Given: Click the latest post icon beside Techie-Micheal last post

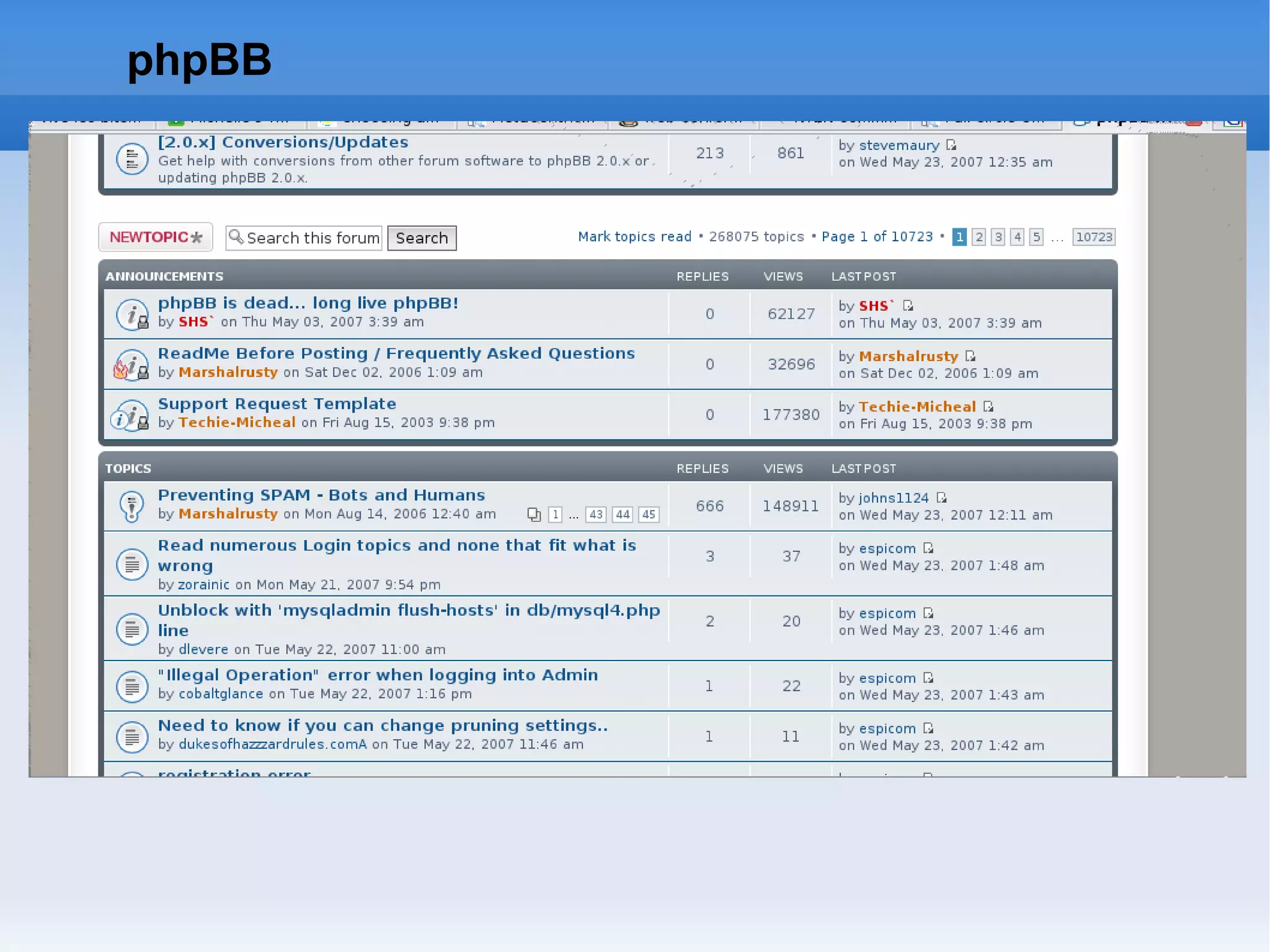Looking at the screenshot, I should click(988, 407).
